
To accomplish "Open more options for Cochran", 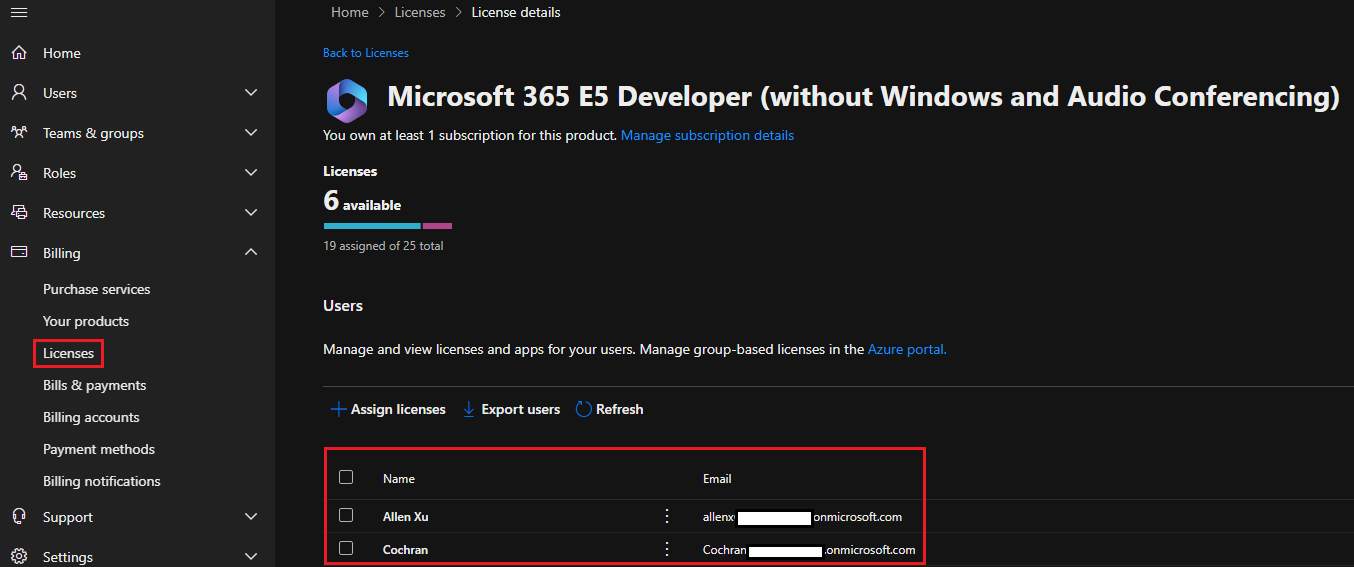I will (667, 549).
